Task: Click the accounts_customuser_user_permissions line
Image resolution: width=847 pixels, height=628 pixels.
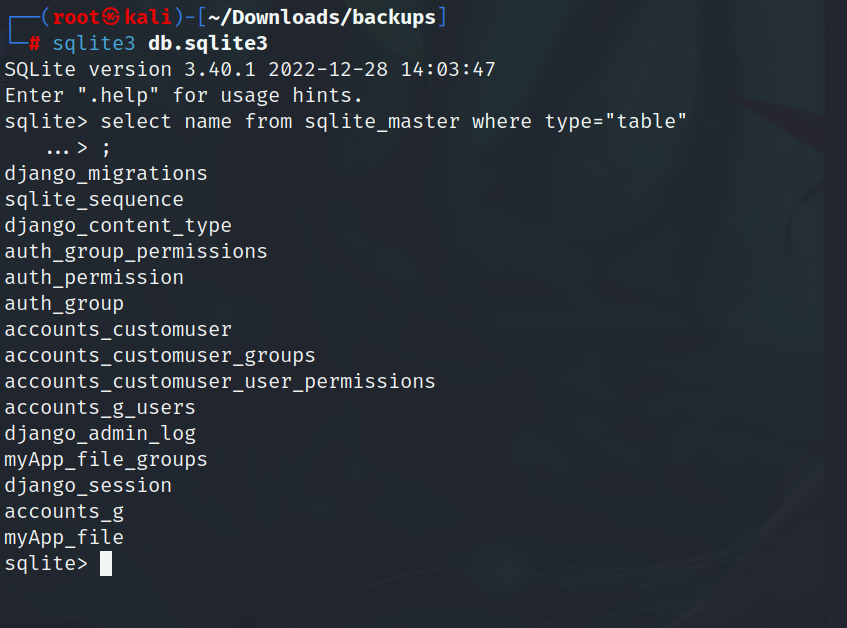Action: point(220,382)
